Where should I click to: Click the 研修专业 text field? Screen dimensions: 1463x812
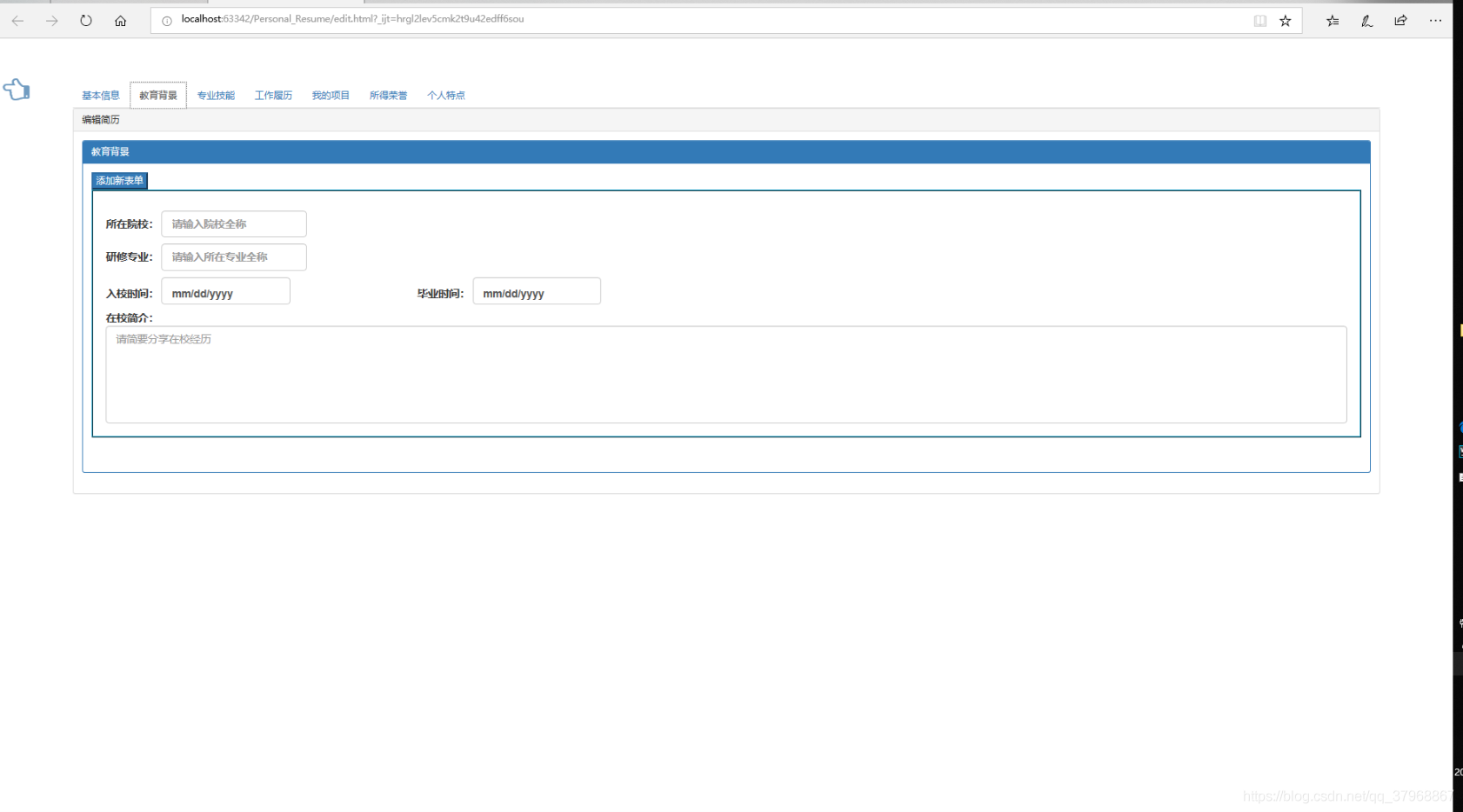(x=234, y=257)
